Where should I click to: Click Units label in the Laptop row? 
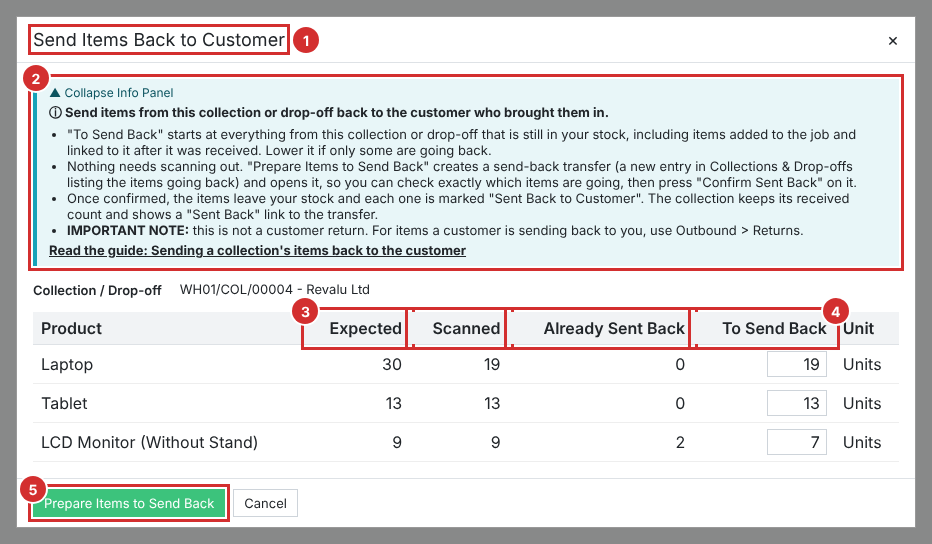coord(862,364)
